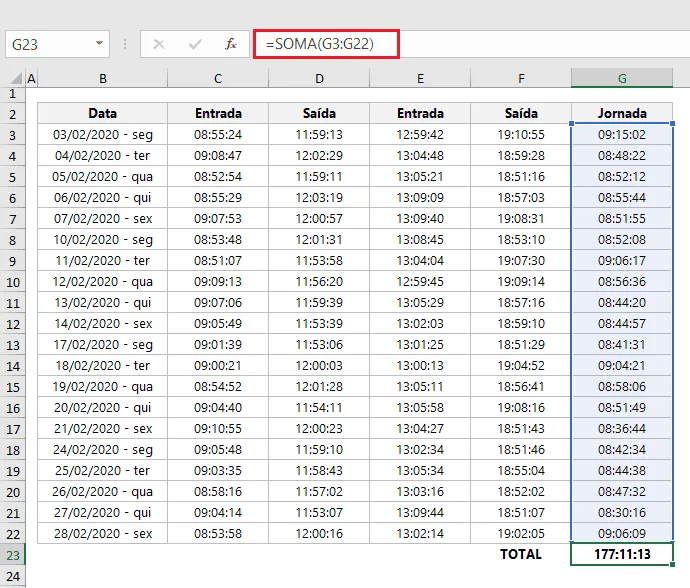
Task: Select date cell '07/02/2020 - sex'
Action: coord(103,218)
